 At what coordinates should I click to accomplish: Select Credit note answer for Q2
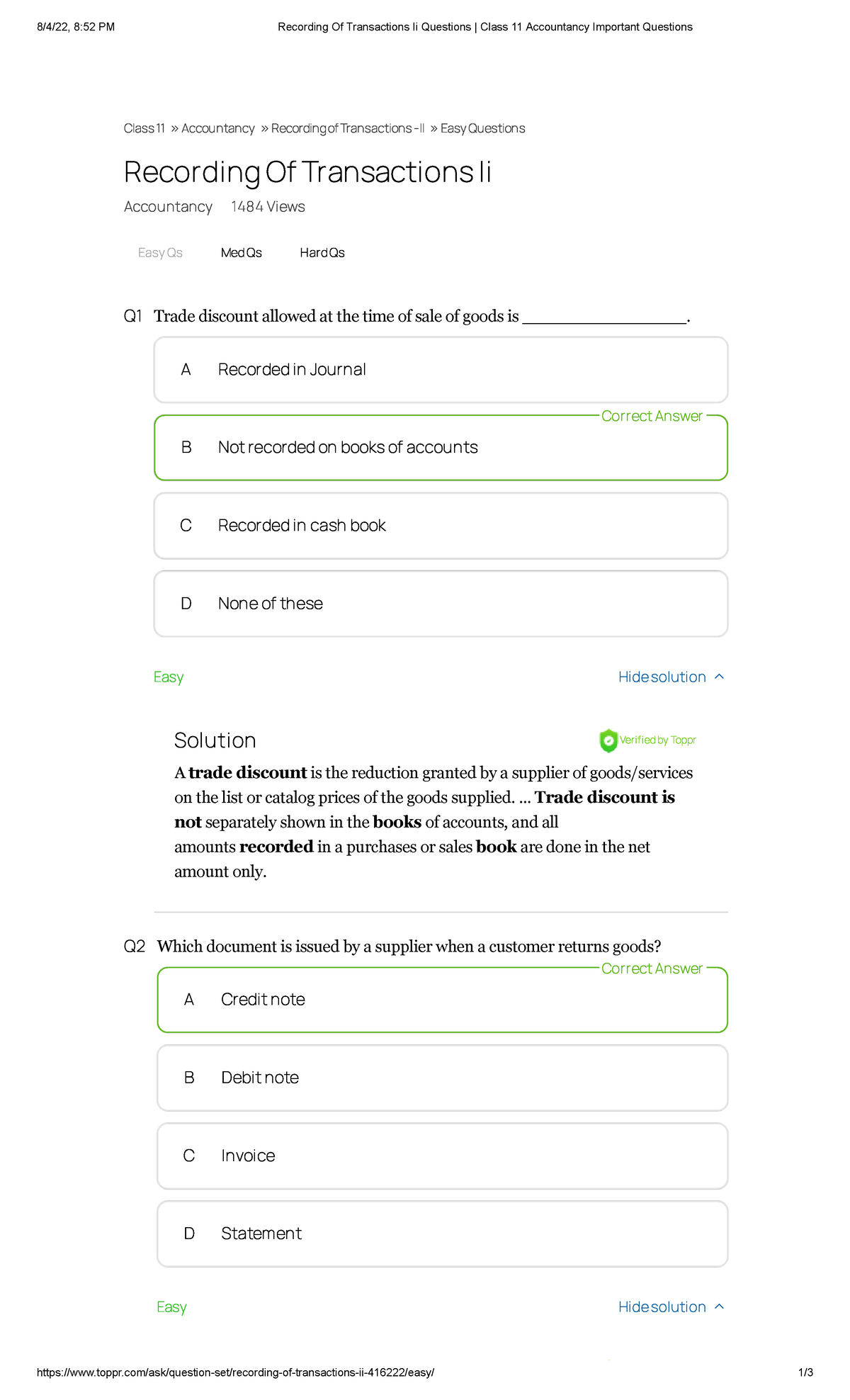pos(442,1000)
